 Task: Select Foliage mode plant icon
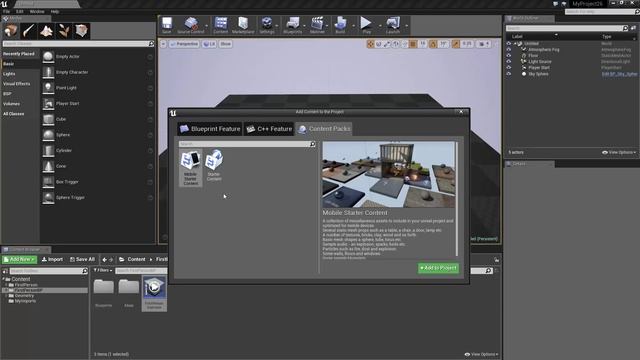(x=64, y=31)
